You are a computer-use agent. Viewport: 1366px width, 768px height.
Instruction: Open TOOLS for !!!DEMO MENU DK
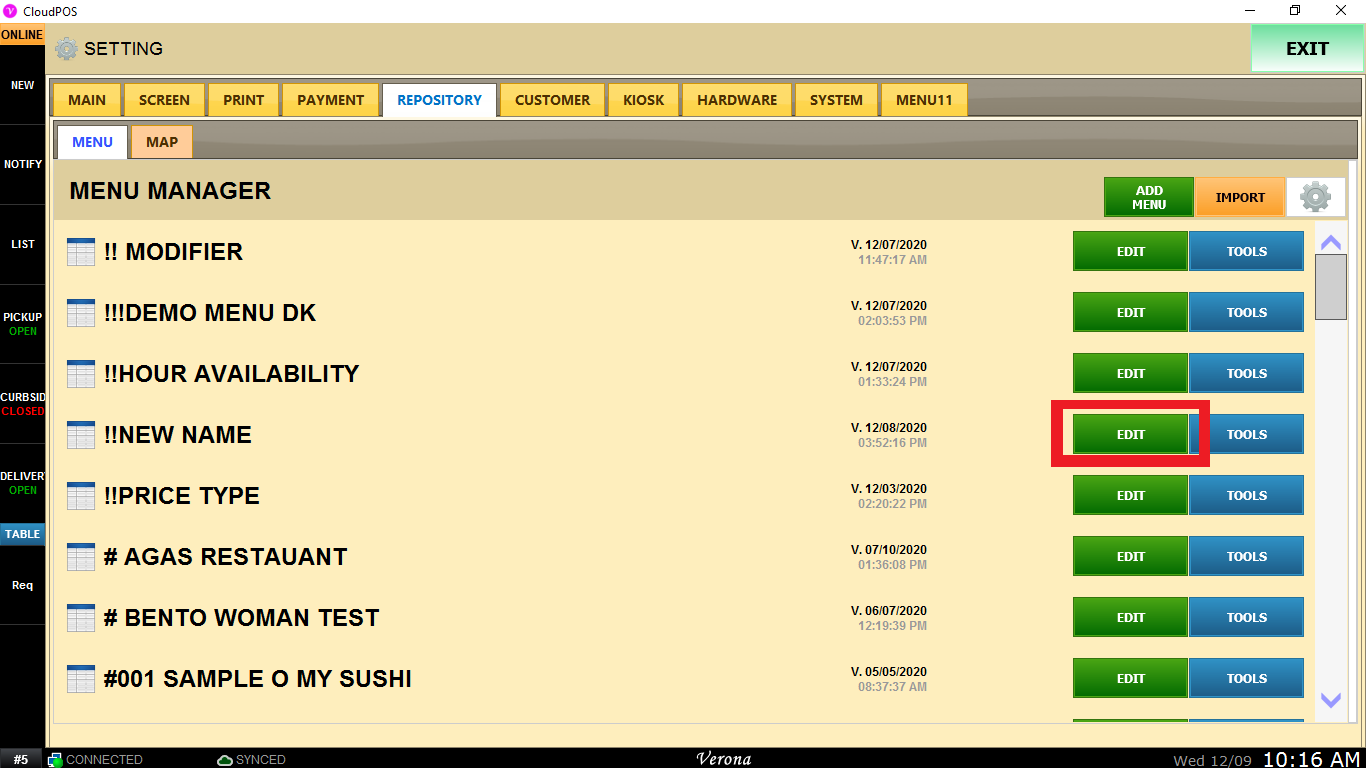pyautogui.click(x=1246, y=312)
